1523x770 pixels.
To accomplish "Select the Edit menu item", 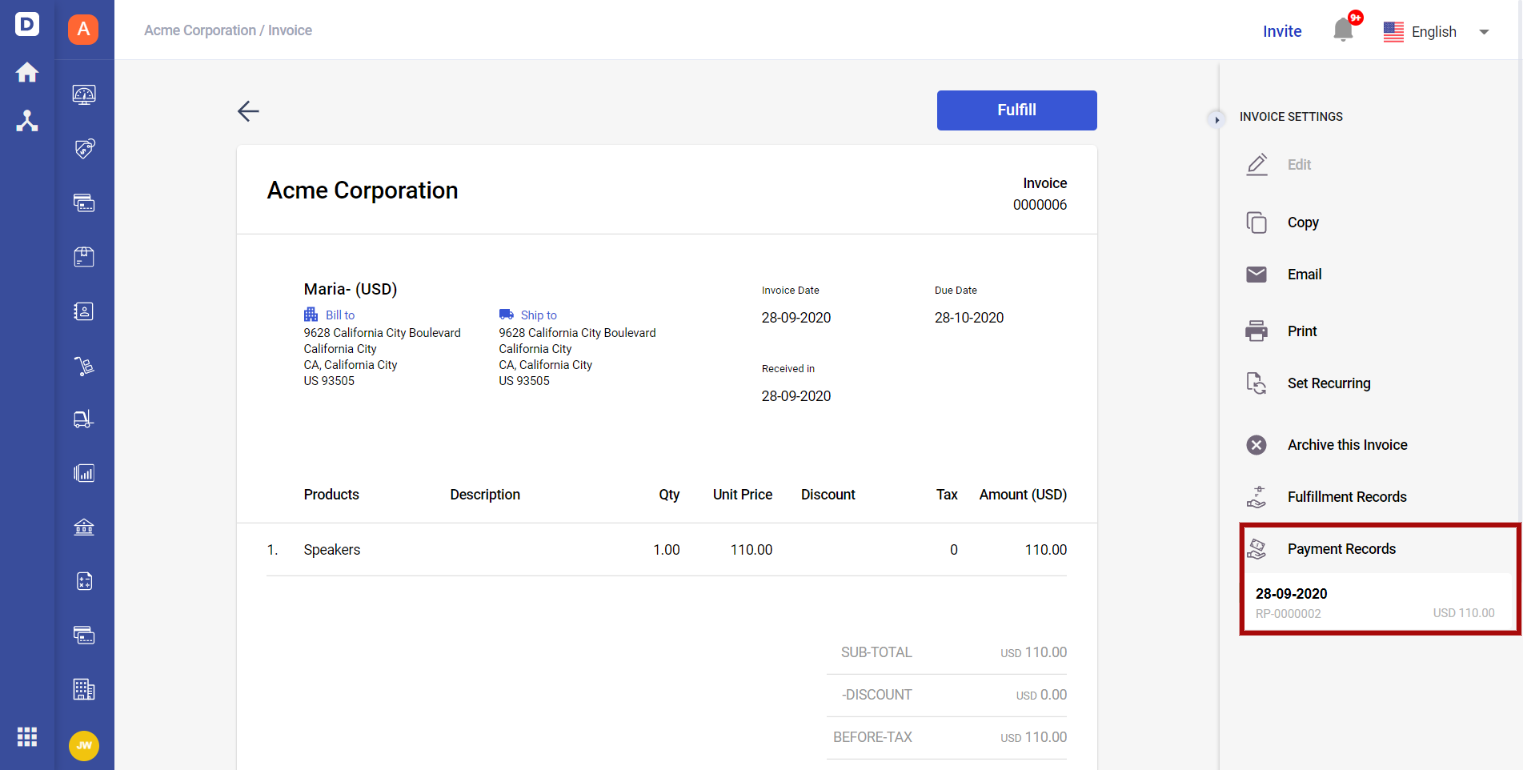I will (1299, 165).
